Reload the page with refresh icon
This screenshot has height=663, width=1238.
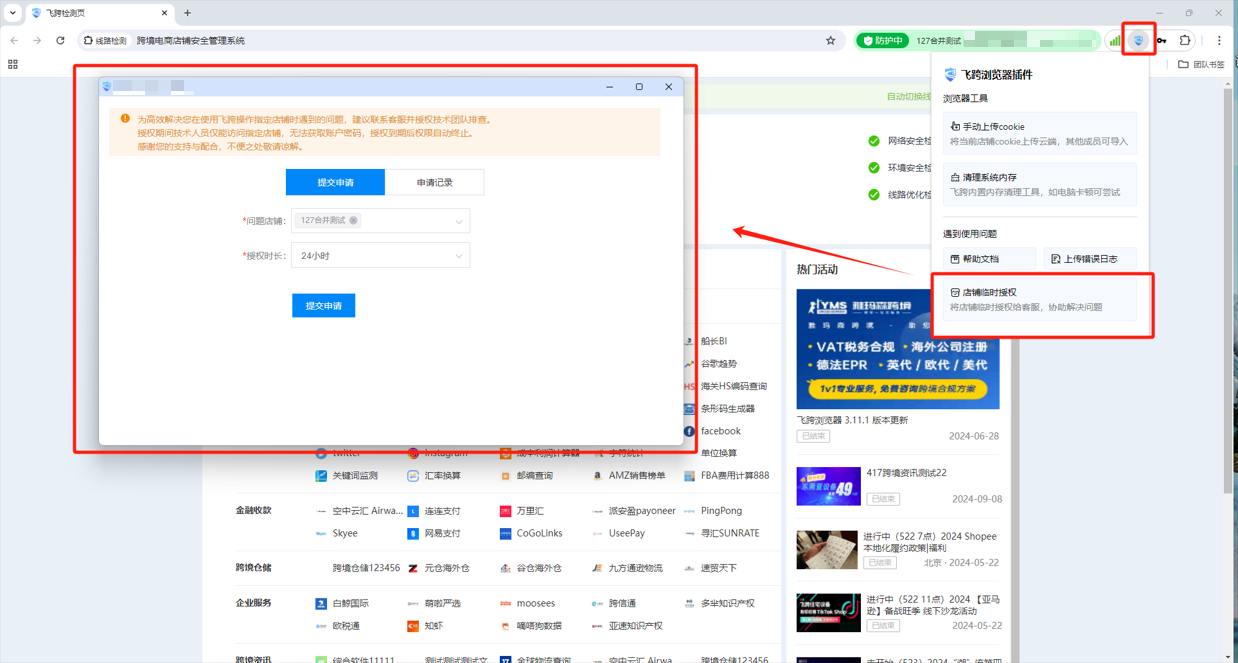point(60,41)
